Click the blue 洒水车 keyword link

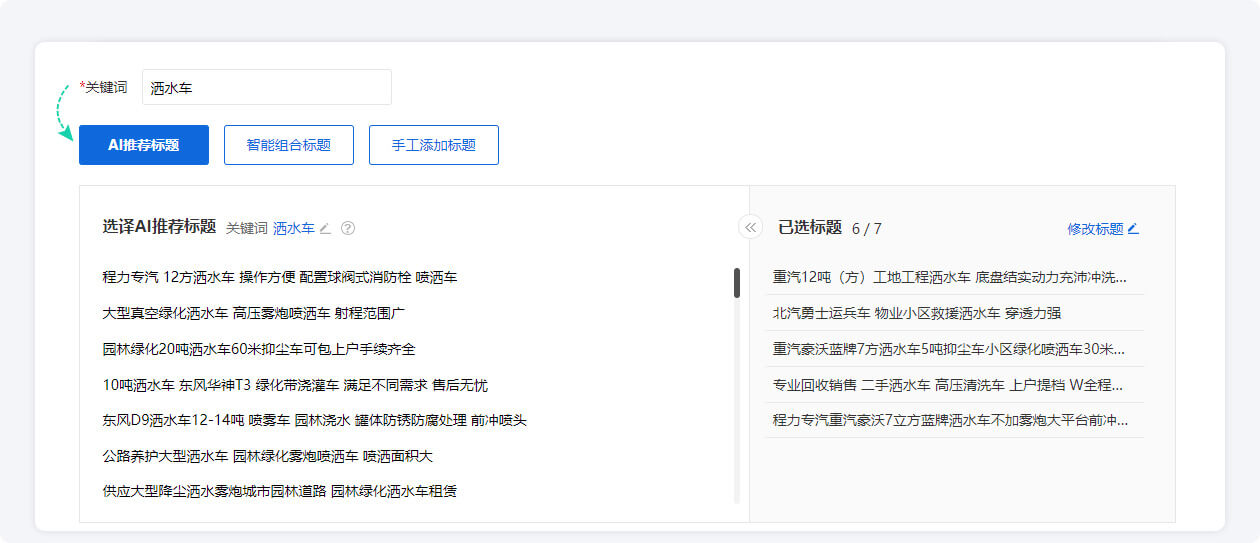pyautogui.click(x=293, y=228)
